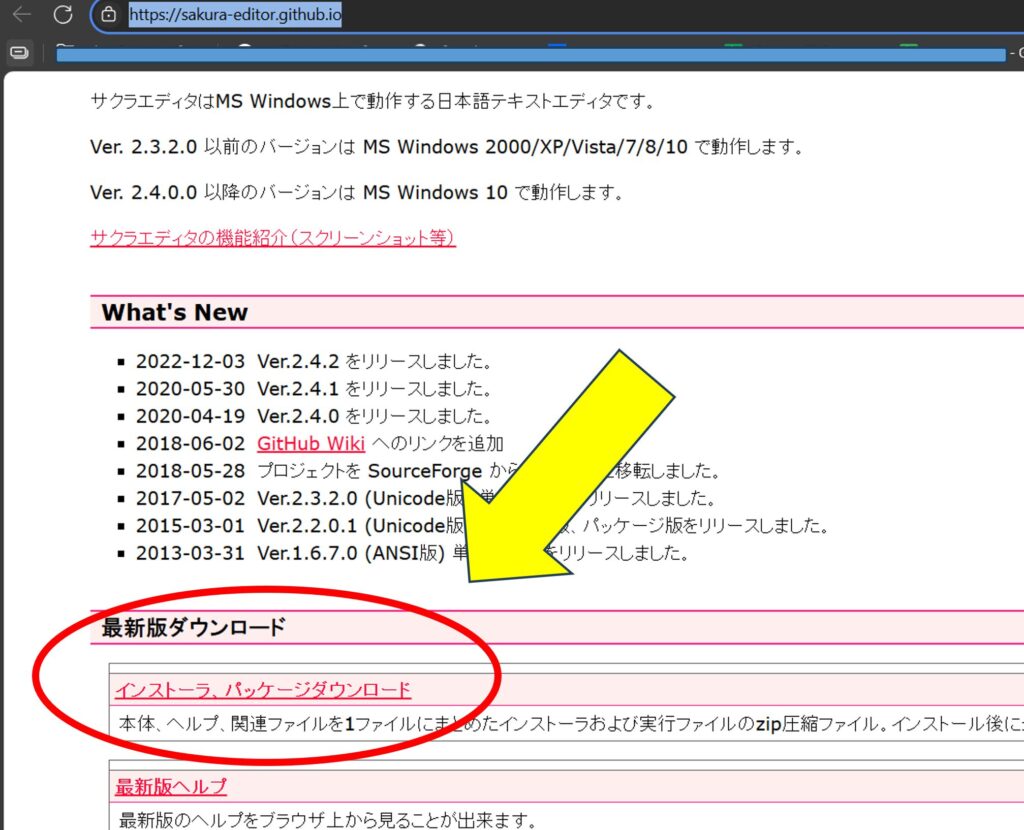1024x830 pixels.
Task: Reload the page with the refresh icon
Action: coord(63,15)
